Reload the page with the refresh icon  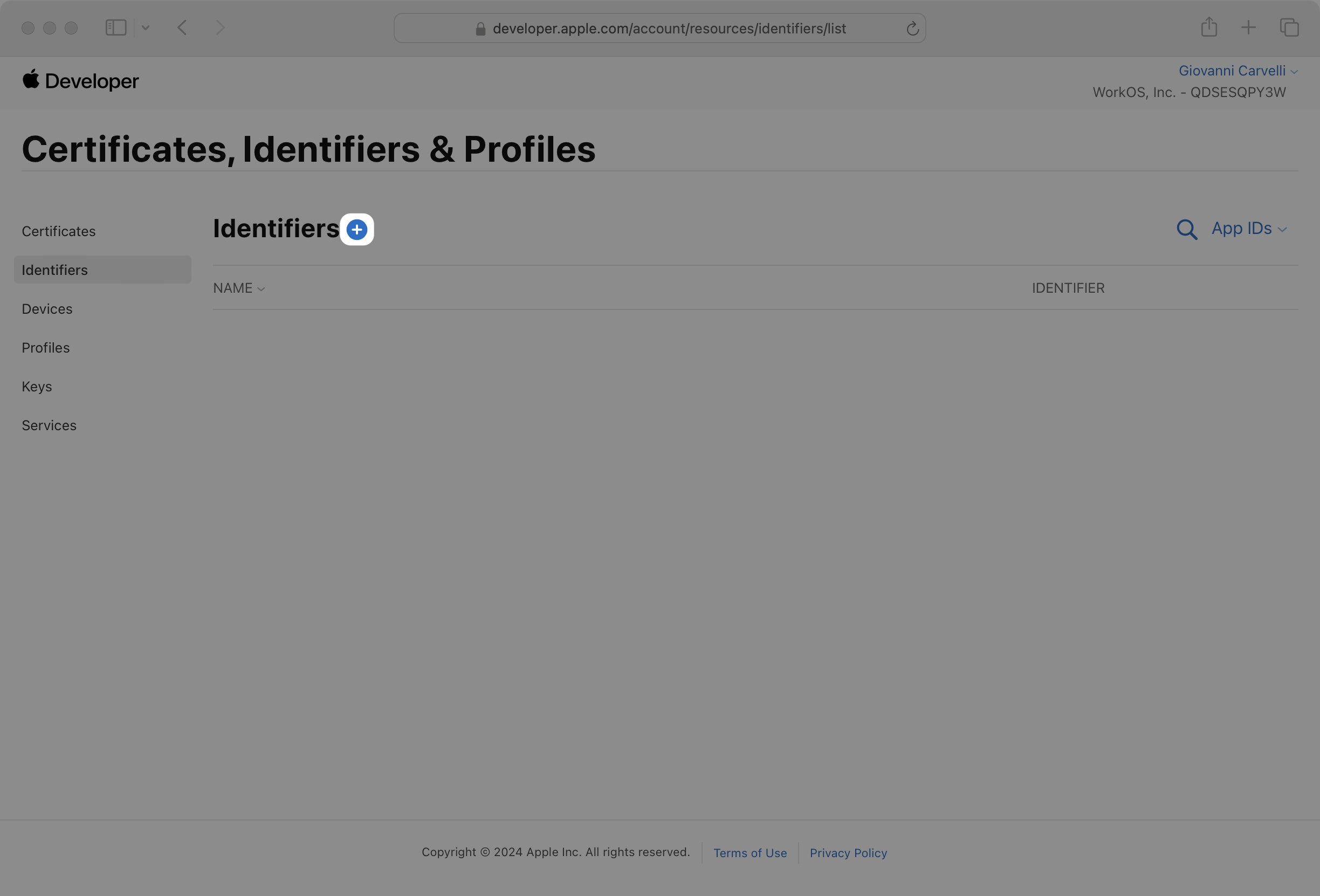click(912, 29)
